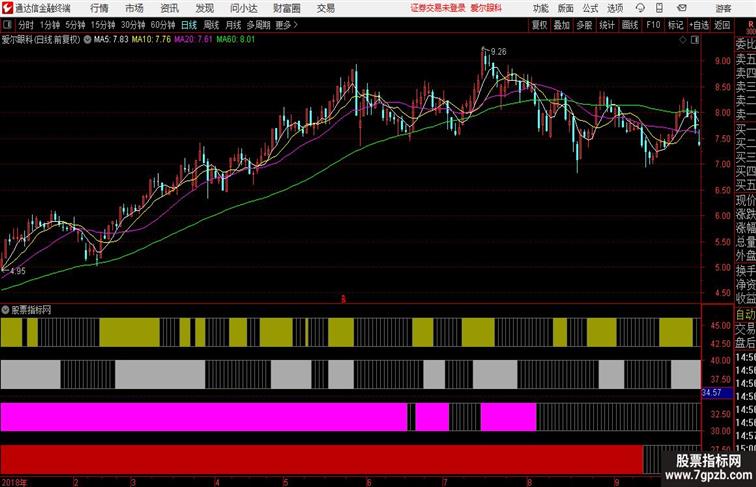Click the MA5: 7.83 indicator value
Image resolution: width=756 pixels, height=487 pixels.
[111, 40]
